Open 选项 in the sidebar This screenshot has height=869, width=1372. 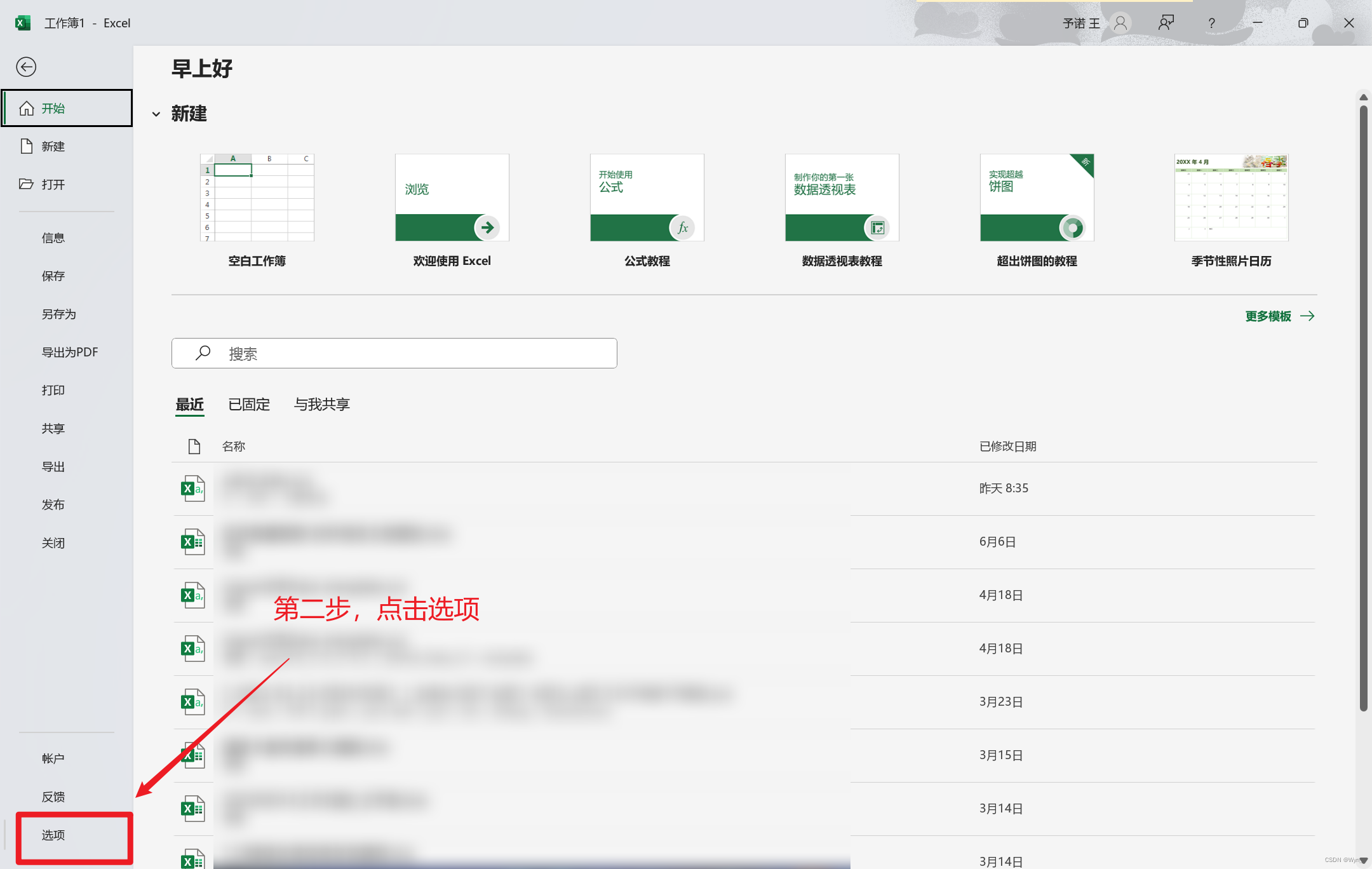(54, 835)
